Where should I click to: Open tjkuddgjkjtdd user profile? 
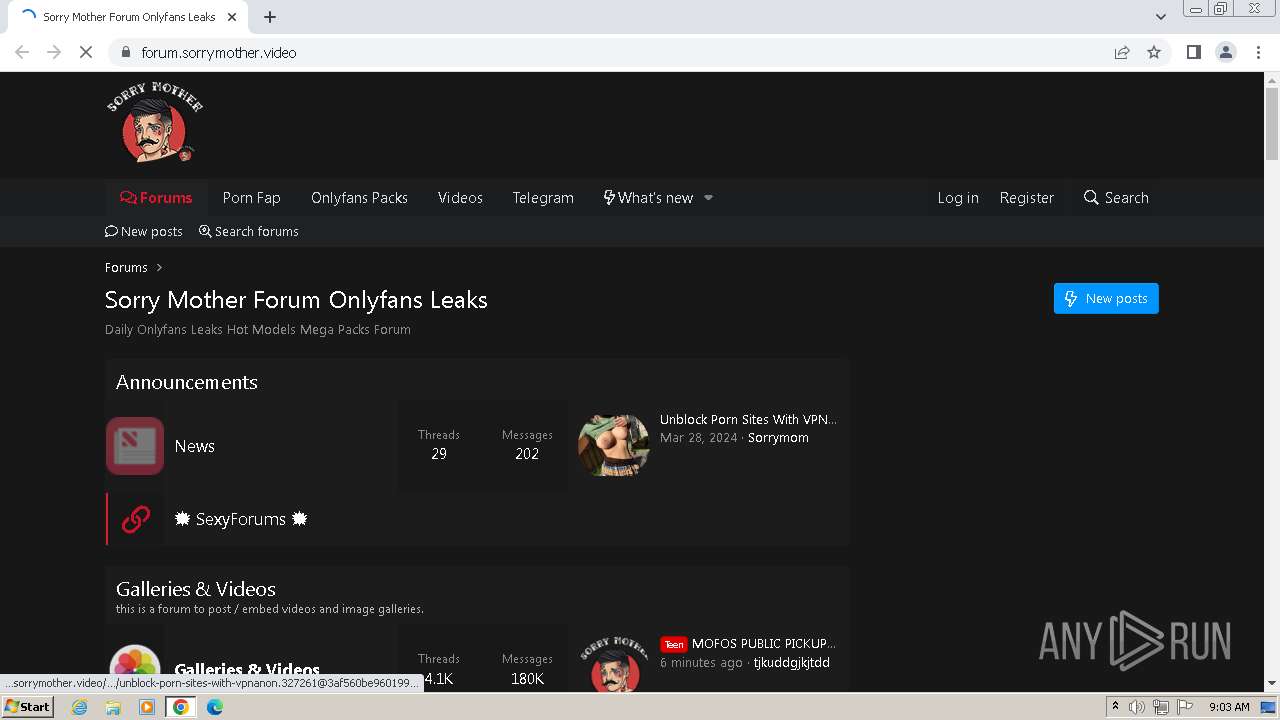(791, 662)
